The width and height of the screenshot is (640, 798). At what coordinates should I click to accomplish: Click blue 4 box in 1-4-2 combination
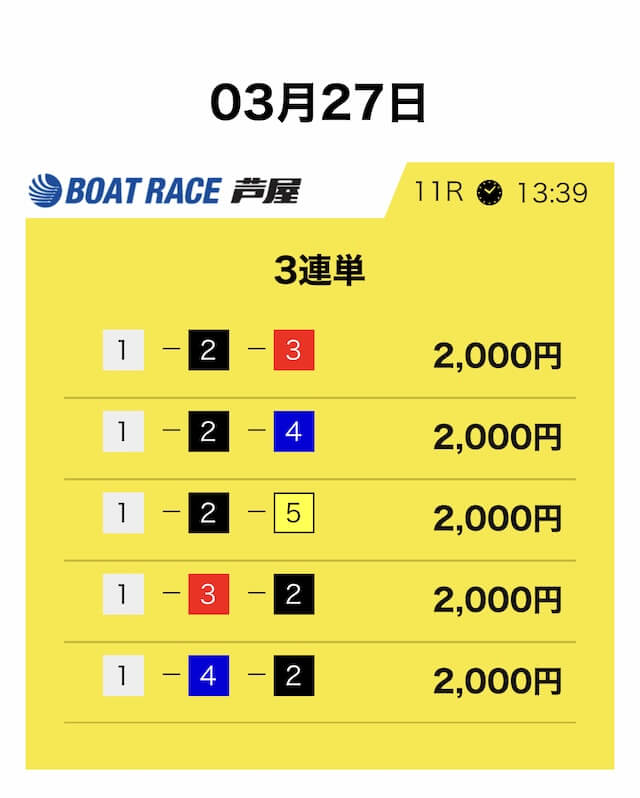[208, 676]
